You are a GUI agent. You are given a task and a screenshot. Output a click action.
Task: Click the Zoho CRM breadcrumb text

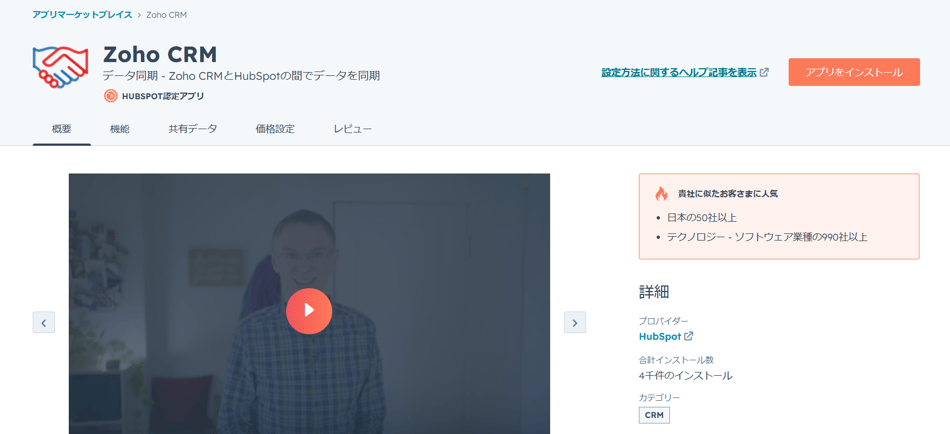click(x=167, y=15)
